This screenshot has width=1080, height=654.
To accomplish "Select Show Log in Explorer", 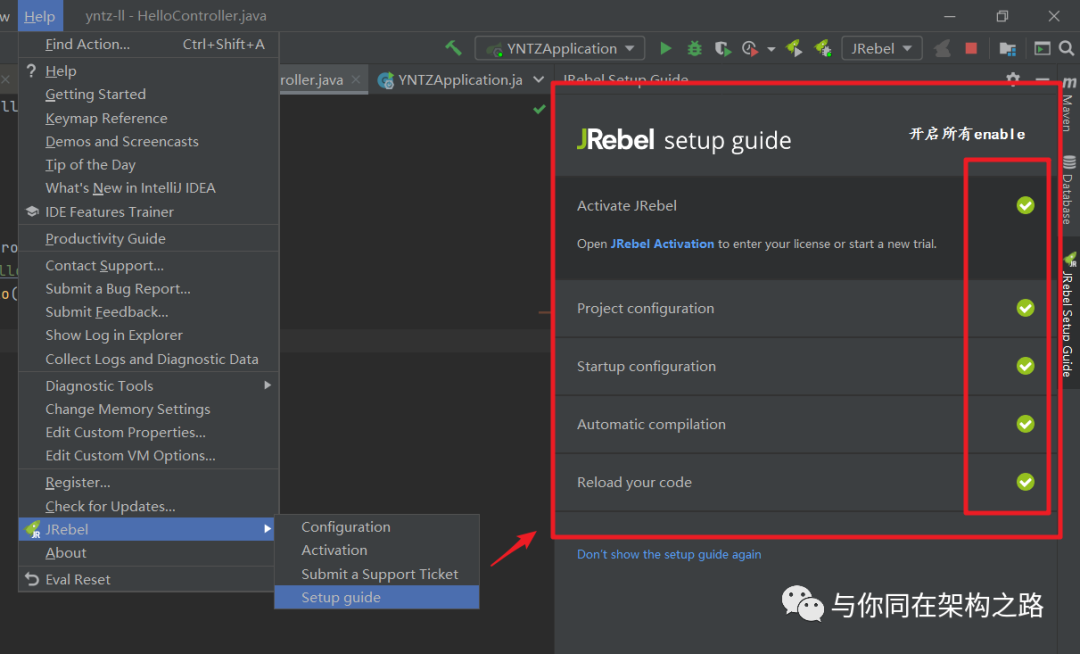I will coord(148,335).
